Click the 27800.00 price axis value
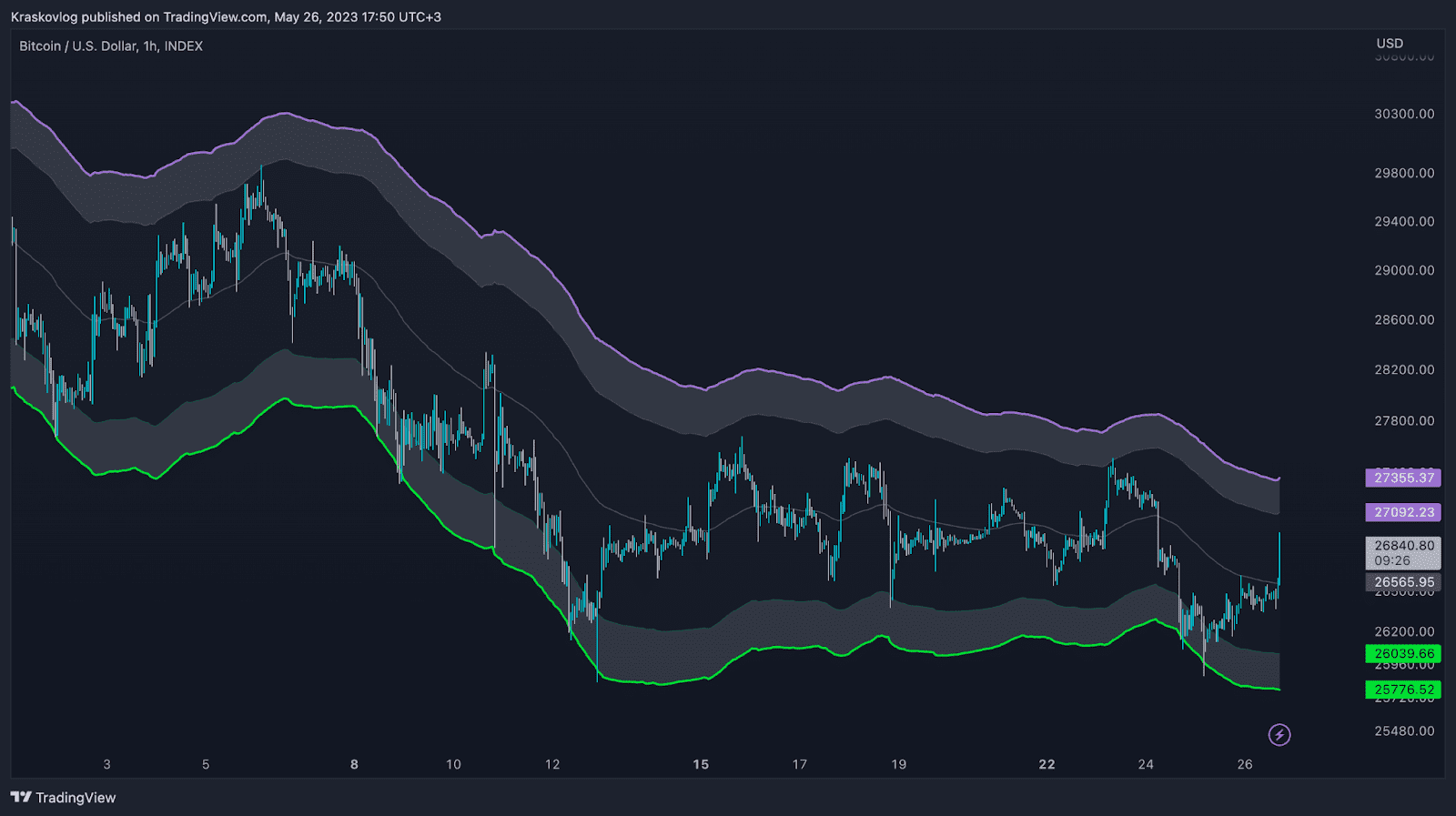The image size is (1456, 816). (1404, 420)
